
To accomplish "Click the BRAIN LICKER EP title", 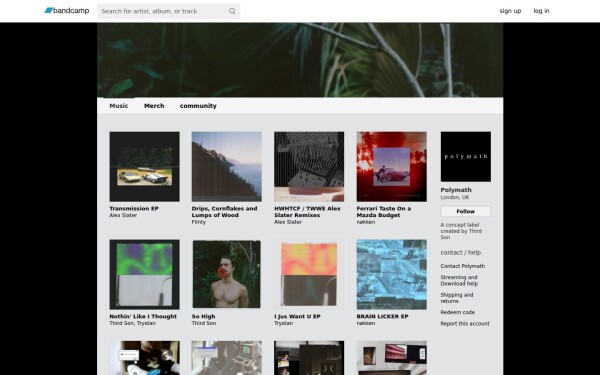I will tap(382, 316).
